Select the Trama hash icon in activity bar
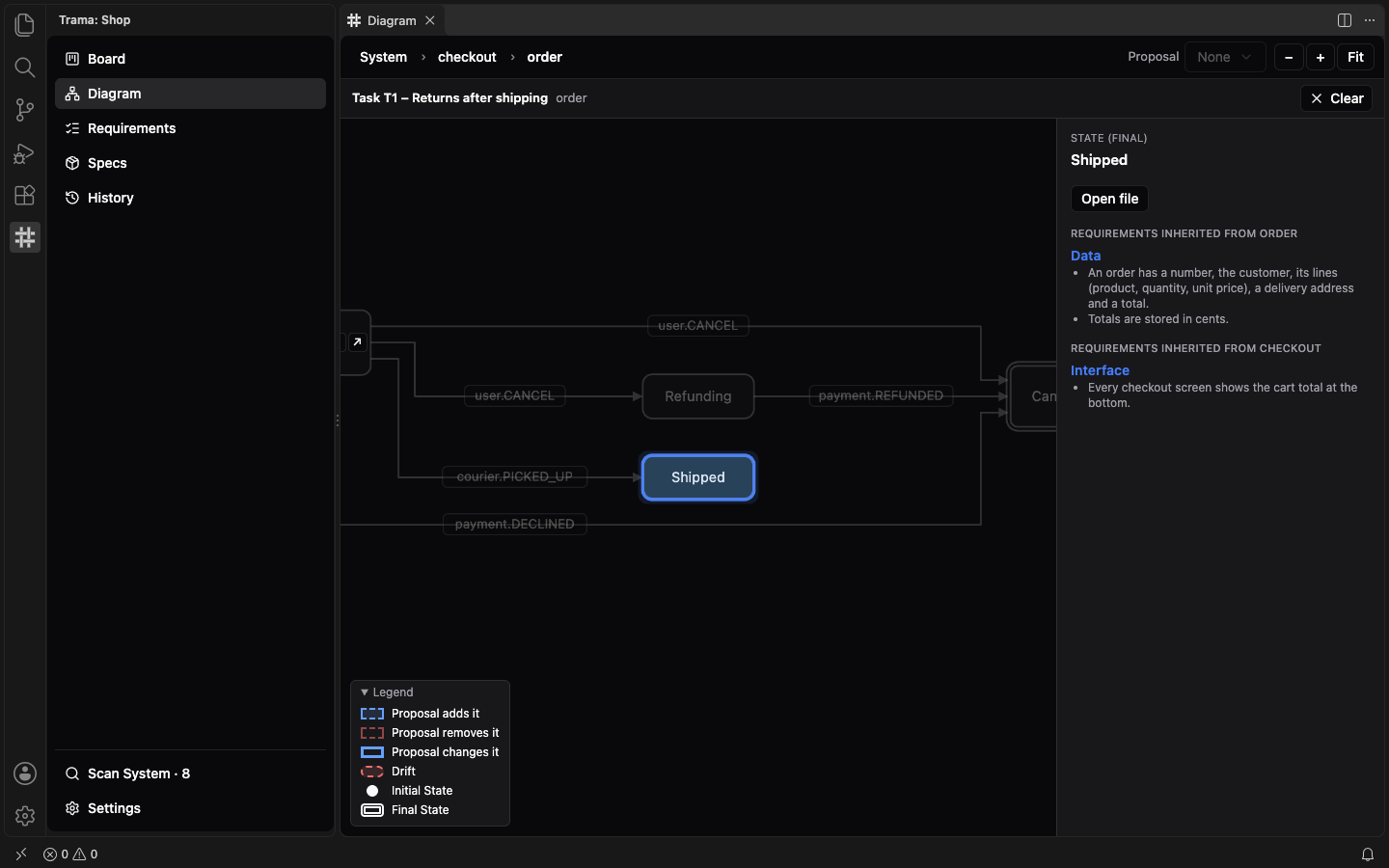The height and width of the screenshot is (868, 1389). (25, 237)
